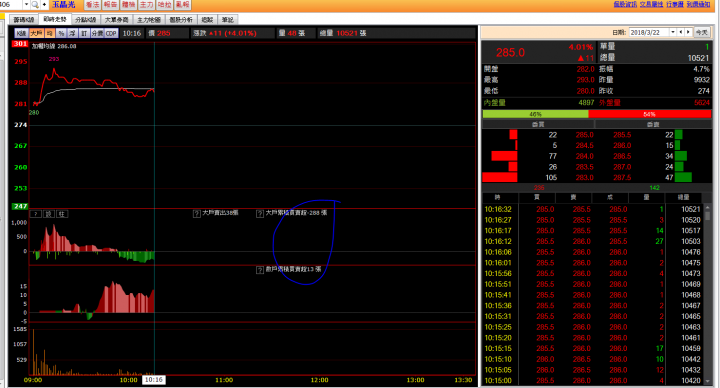The height and width of the screenshot is (388, 720).
Task: Click the 247 lower limit price label
Action: [x=20, y=207]
